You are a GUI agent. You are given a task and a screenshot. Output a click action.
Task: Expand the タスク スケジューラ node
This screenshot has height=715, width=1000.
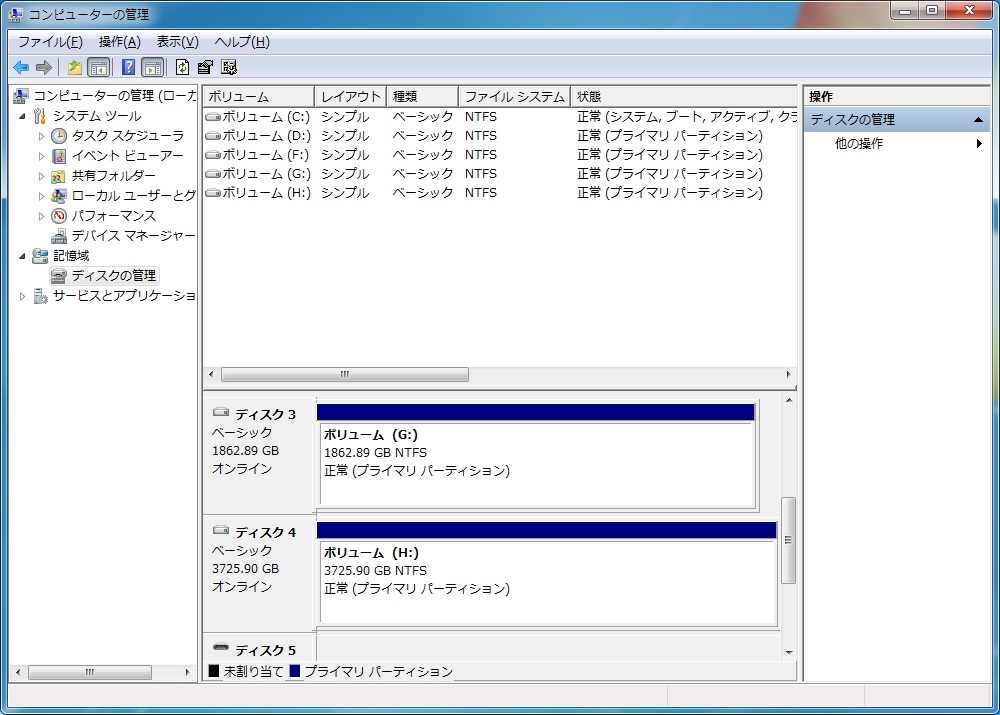click(41, 136)
